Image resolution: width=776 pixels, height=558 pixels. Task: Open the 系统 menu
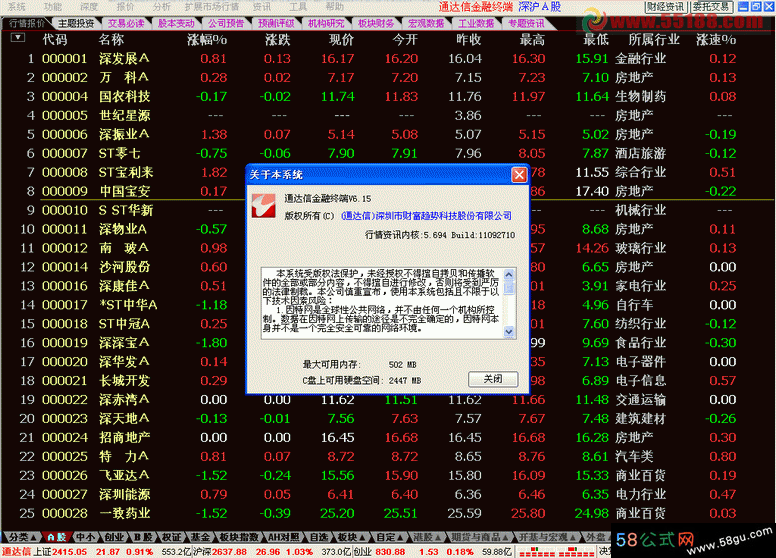[x=17, y=7]
